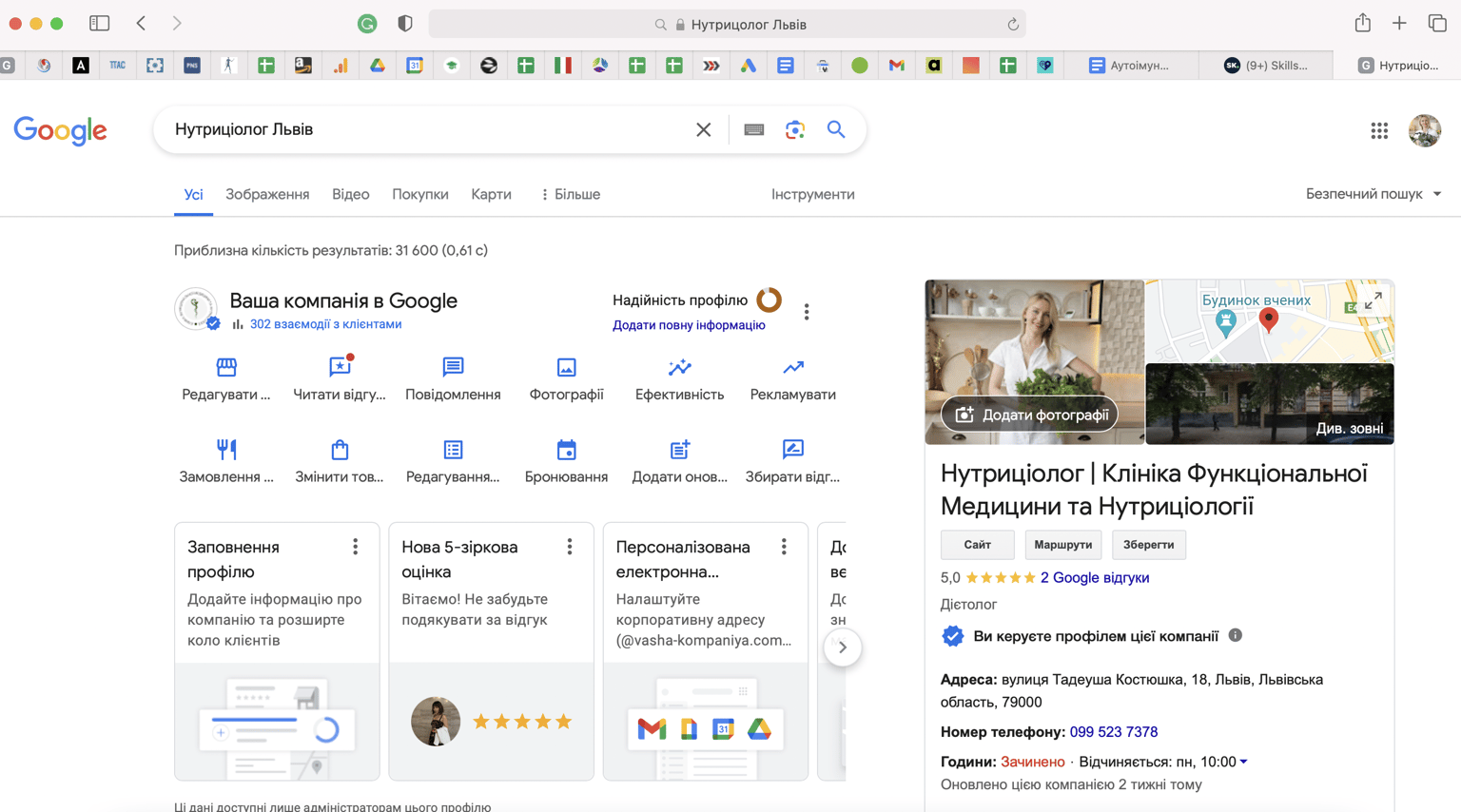Image resolution: width=1461 pixels, height=812 pixels.
Task: Call phone number 099 523 7378 link
Action: (x=1113, y=732)
